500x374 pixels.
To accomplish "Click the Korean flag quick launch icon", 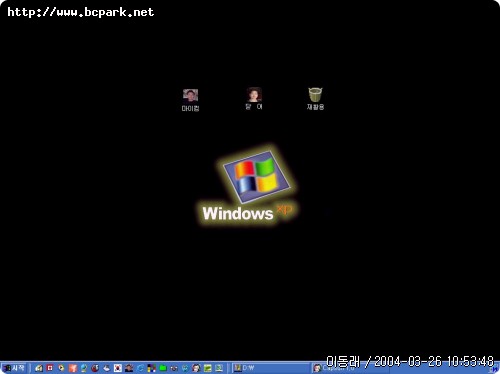I will 118,368.
